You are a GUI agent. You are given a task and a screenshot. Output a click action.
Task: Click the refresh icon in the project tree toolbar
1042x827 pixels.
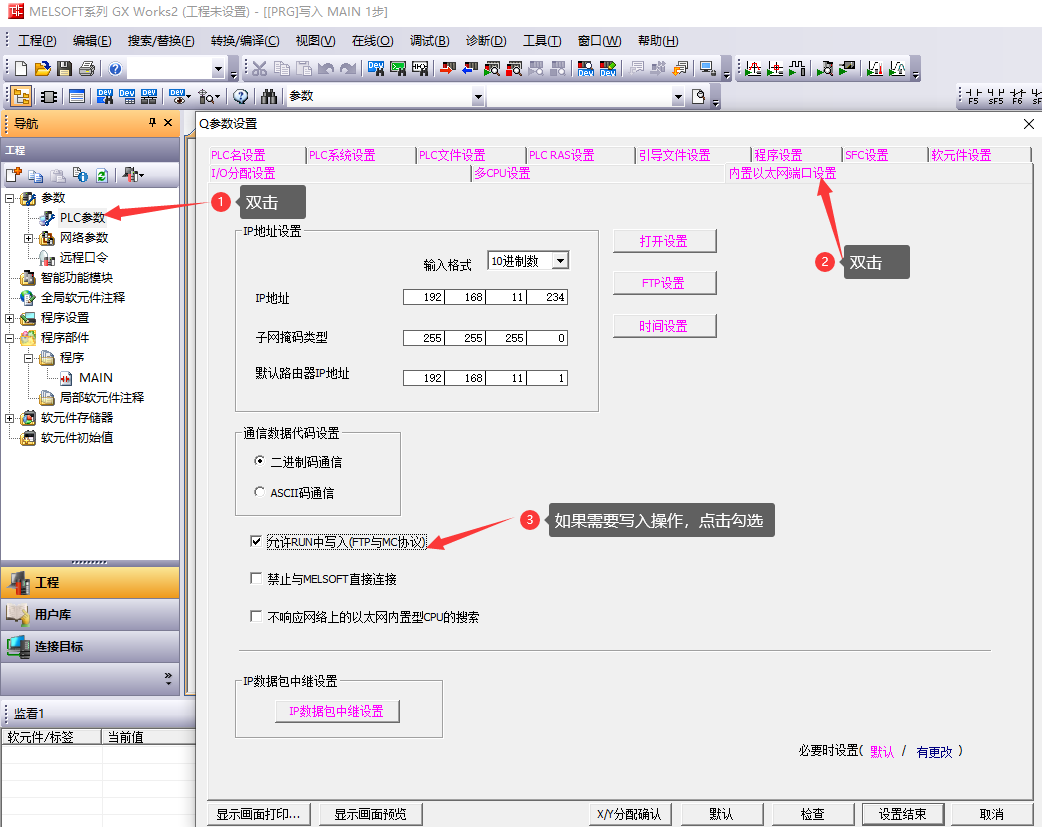click(103, 176)
